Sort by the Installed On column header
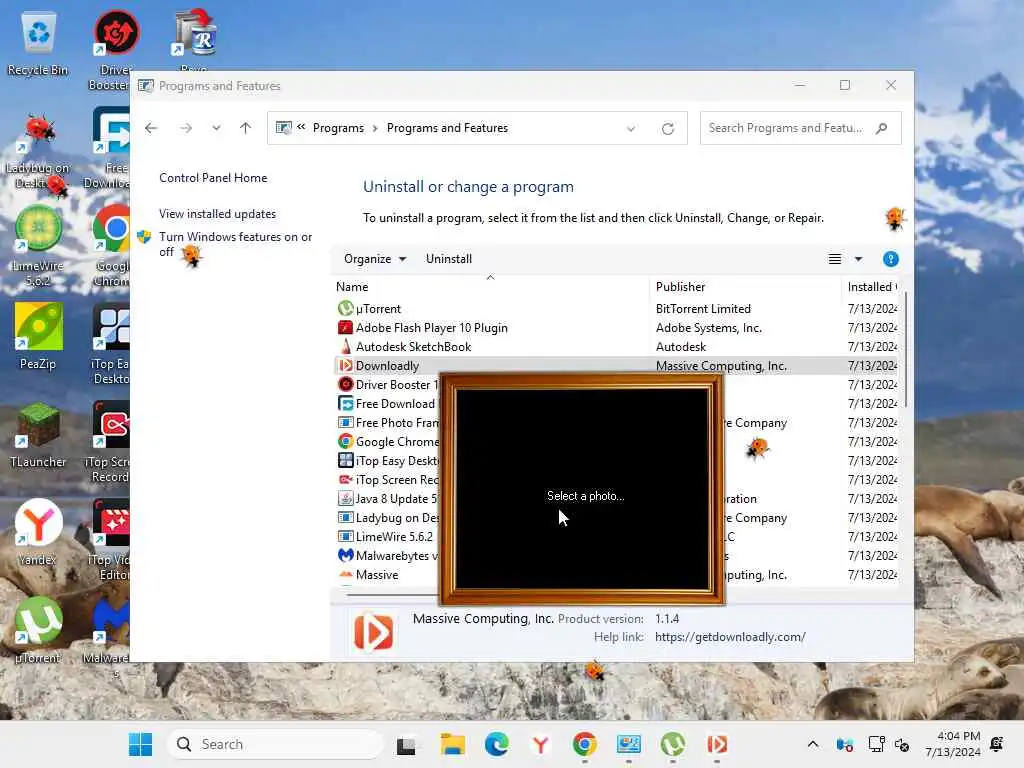The width and height of the screenshot is (1024, 768). 871,287
